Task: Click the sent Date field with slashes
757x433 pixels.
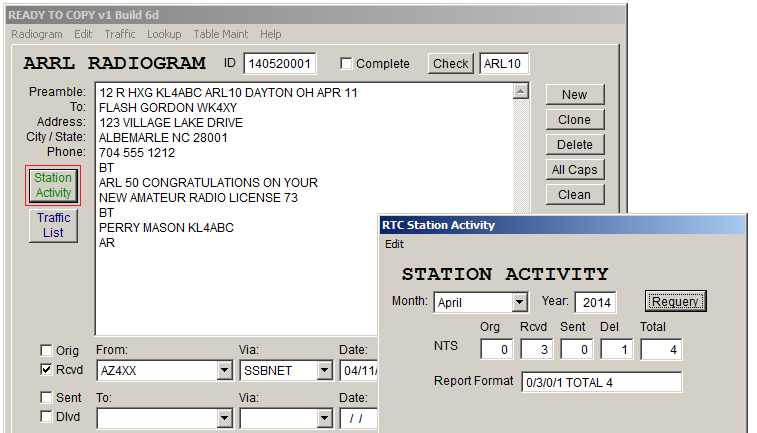Action: pyautogui.click(x=358, y=419)
